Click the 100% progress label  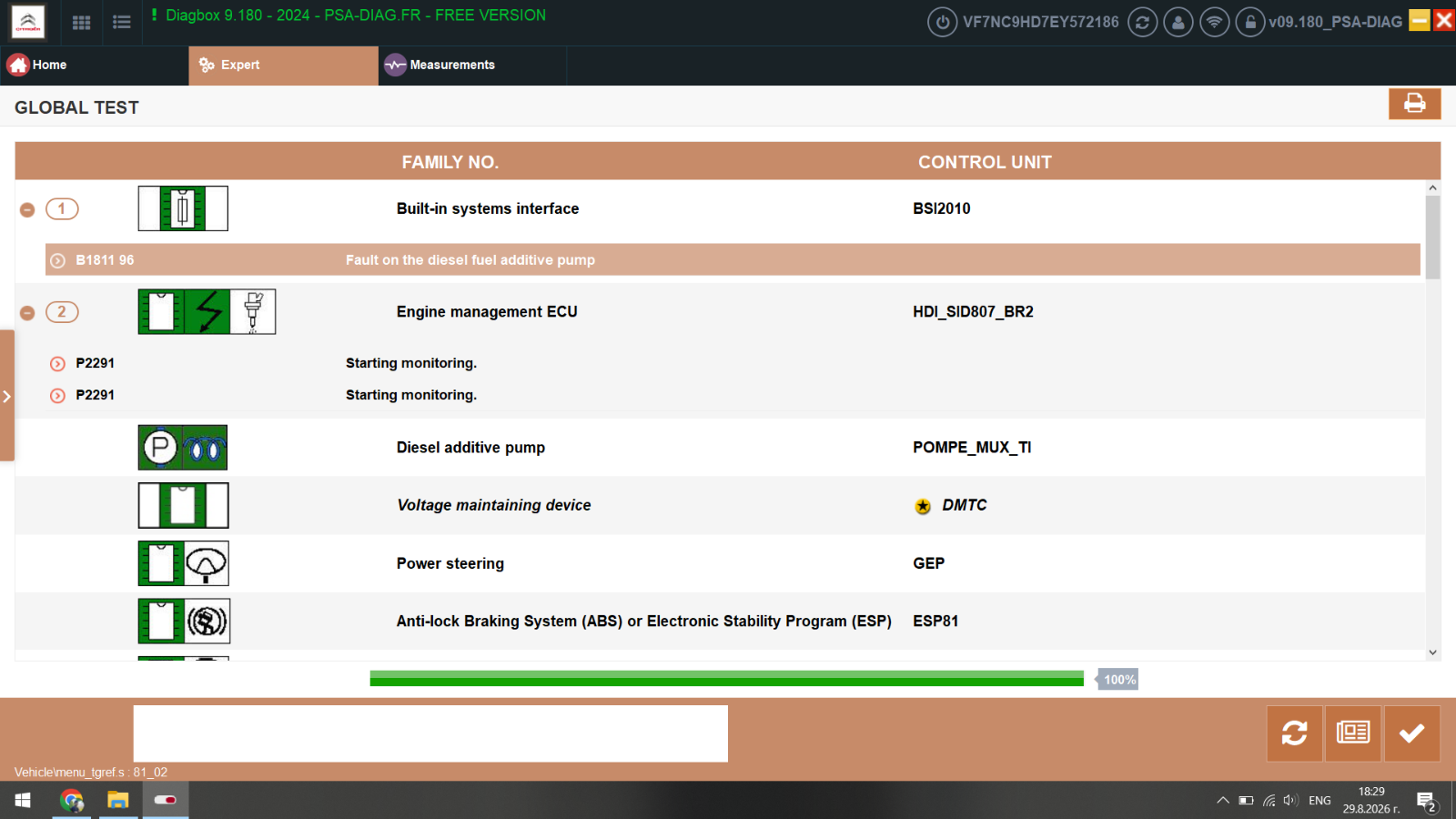pos(1119,680)
